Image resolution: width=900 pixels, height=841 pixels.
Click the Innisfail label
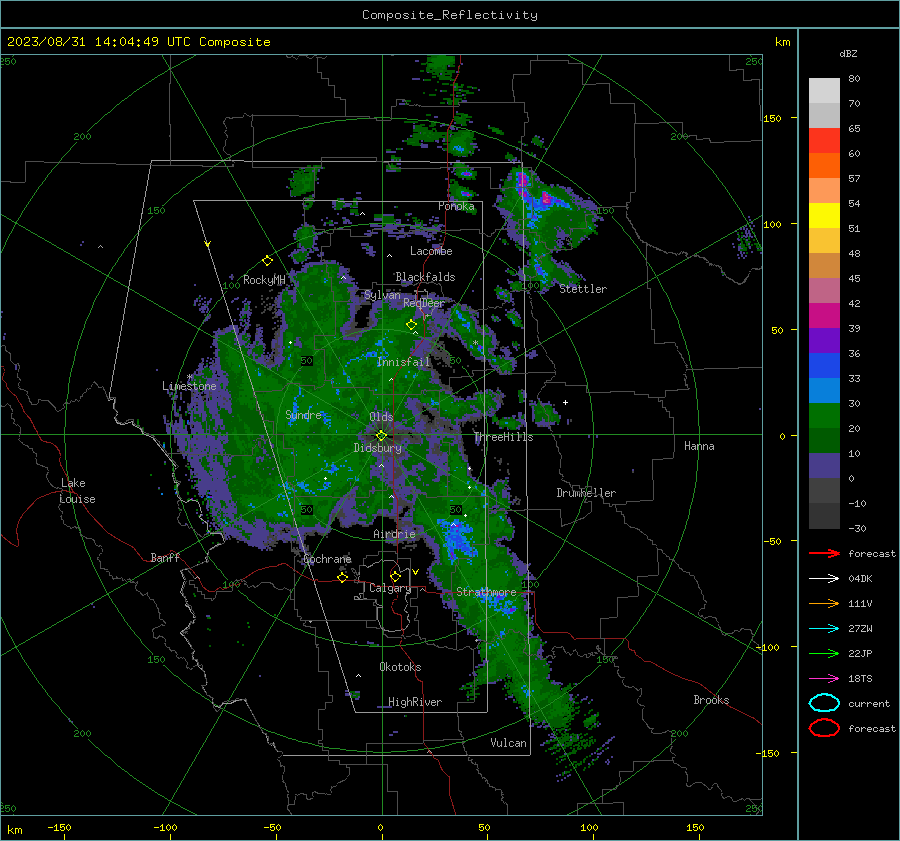pos(404,362)
